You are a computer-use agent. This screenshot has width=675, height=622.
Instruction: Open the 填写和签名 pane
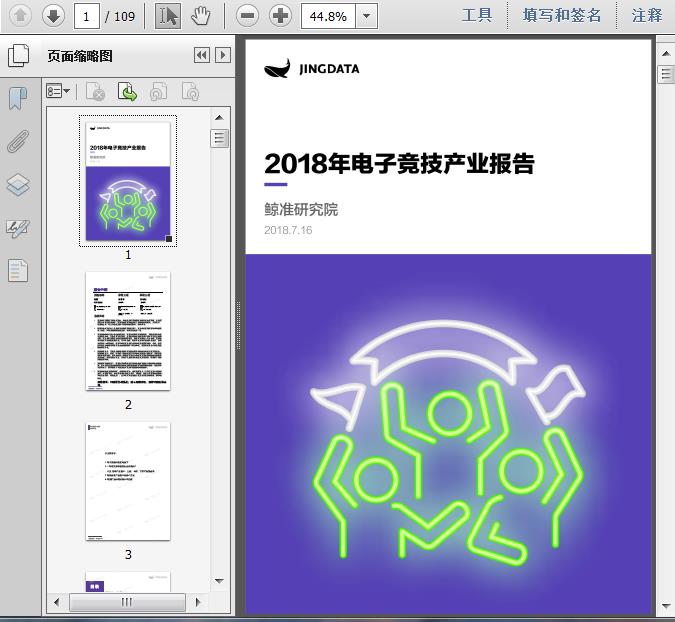[562, 16]
